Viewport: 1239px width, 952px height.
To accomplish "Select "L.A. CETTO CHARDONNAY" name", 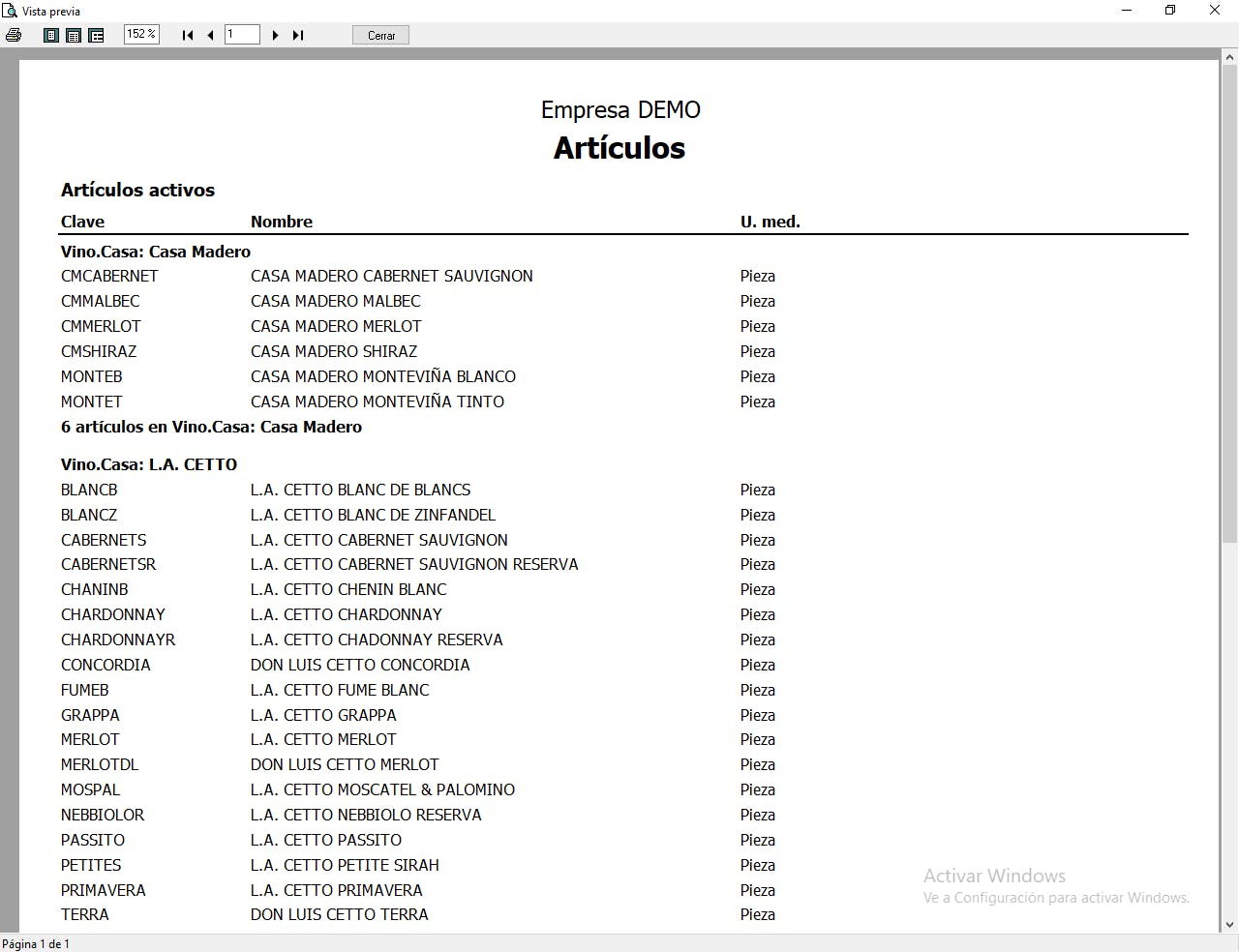I will pyautogui.click(x=347, y=614).
